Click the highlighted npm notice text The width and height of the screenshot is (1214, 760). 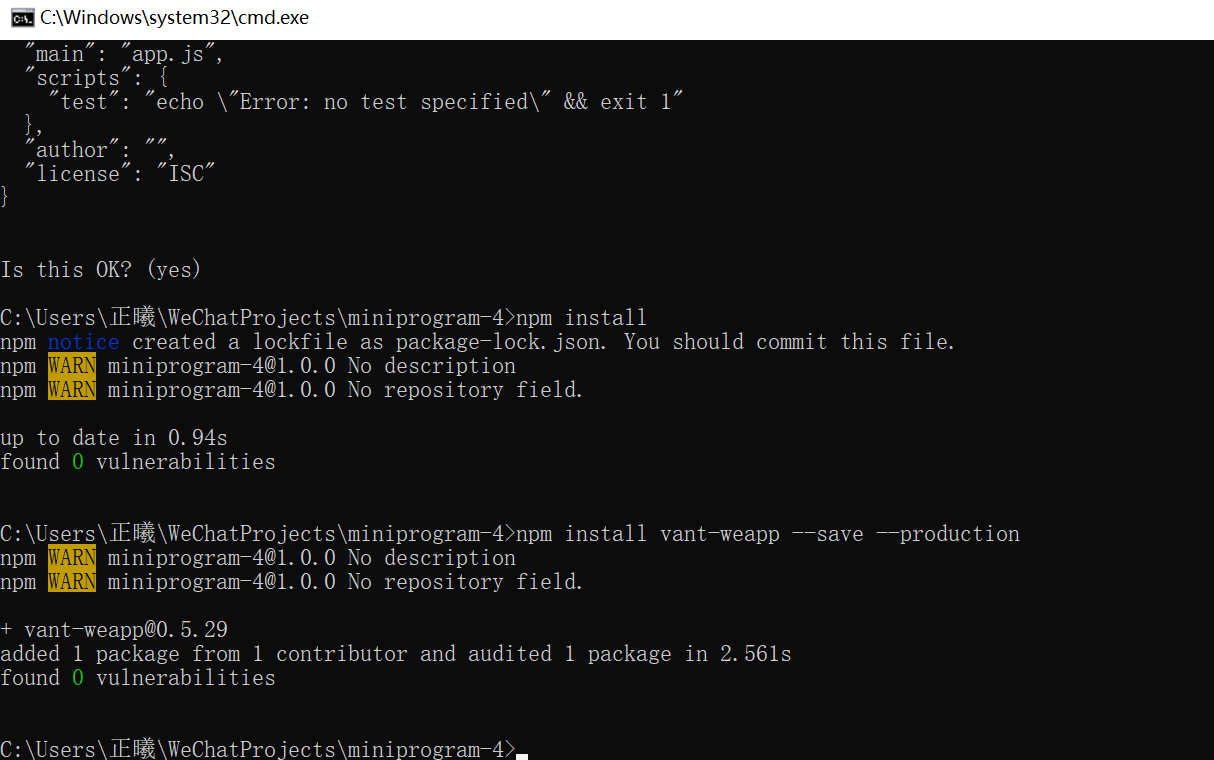pyautogui.click(x=83, y=341)
